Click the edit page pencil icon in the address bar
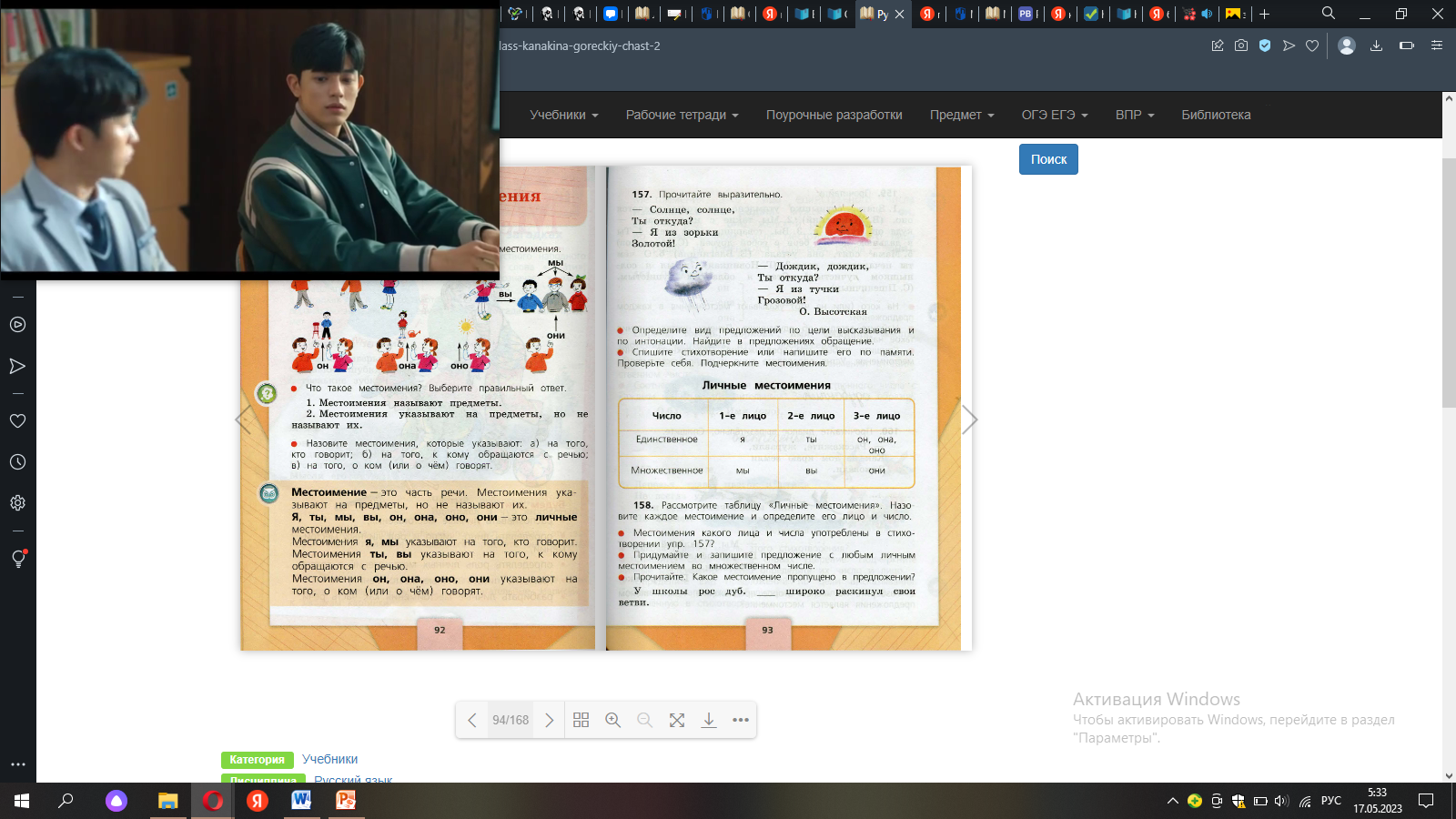The width and height of the screenshot is (1456, 819). [1218, 45]
